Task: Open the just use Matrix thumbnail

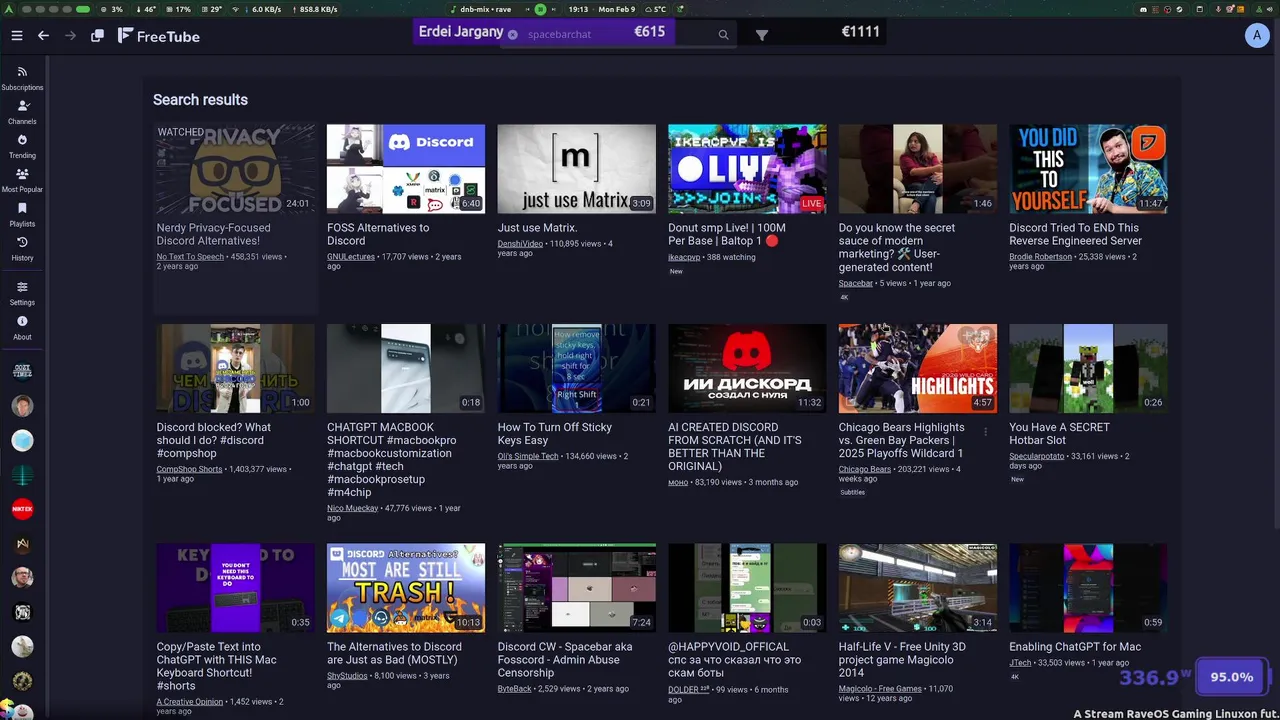Action: [577, 169]
